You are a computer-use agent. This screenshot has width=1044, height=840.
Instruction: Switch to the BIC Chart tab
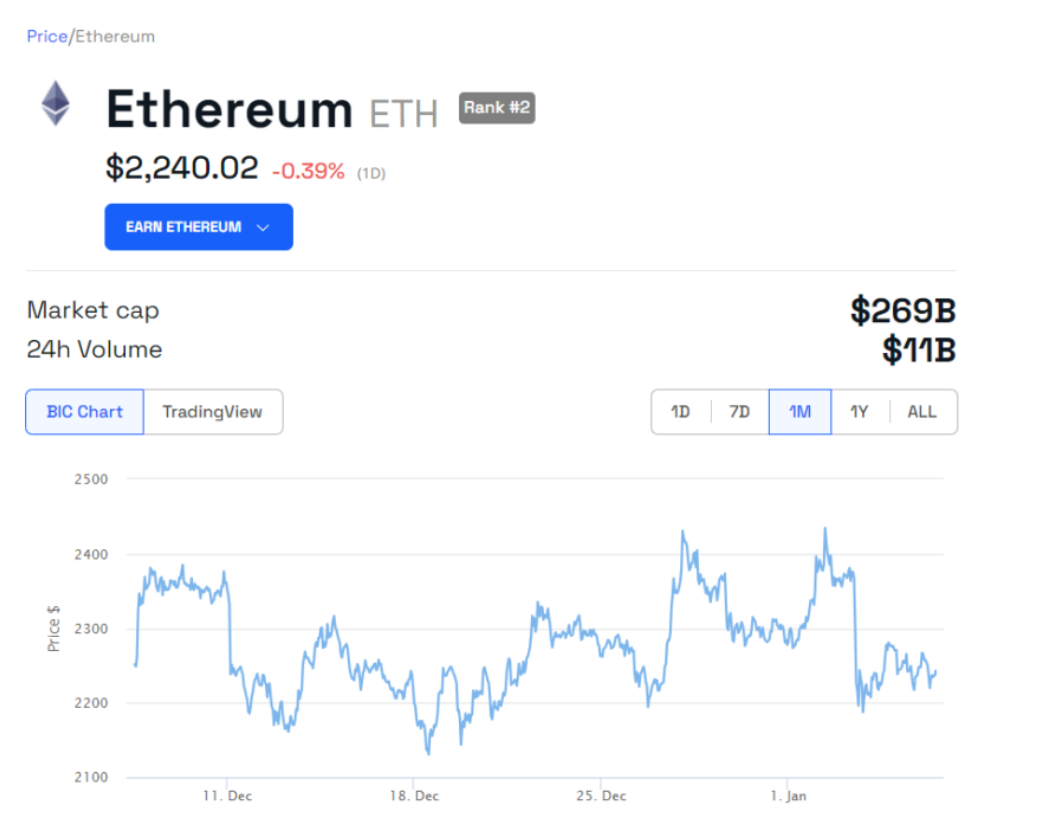[85, 412]
